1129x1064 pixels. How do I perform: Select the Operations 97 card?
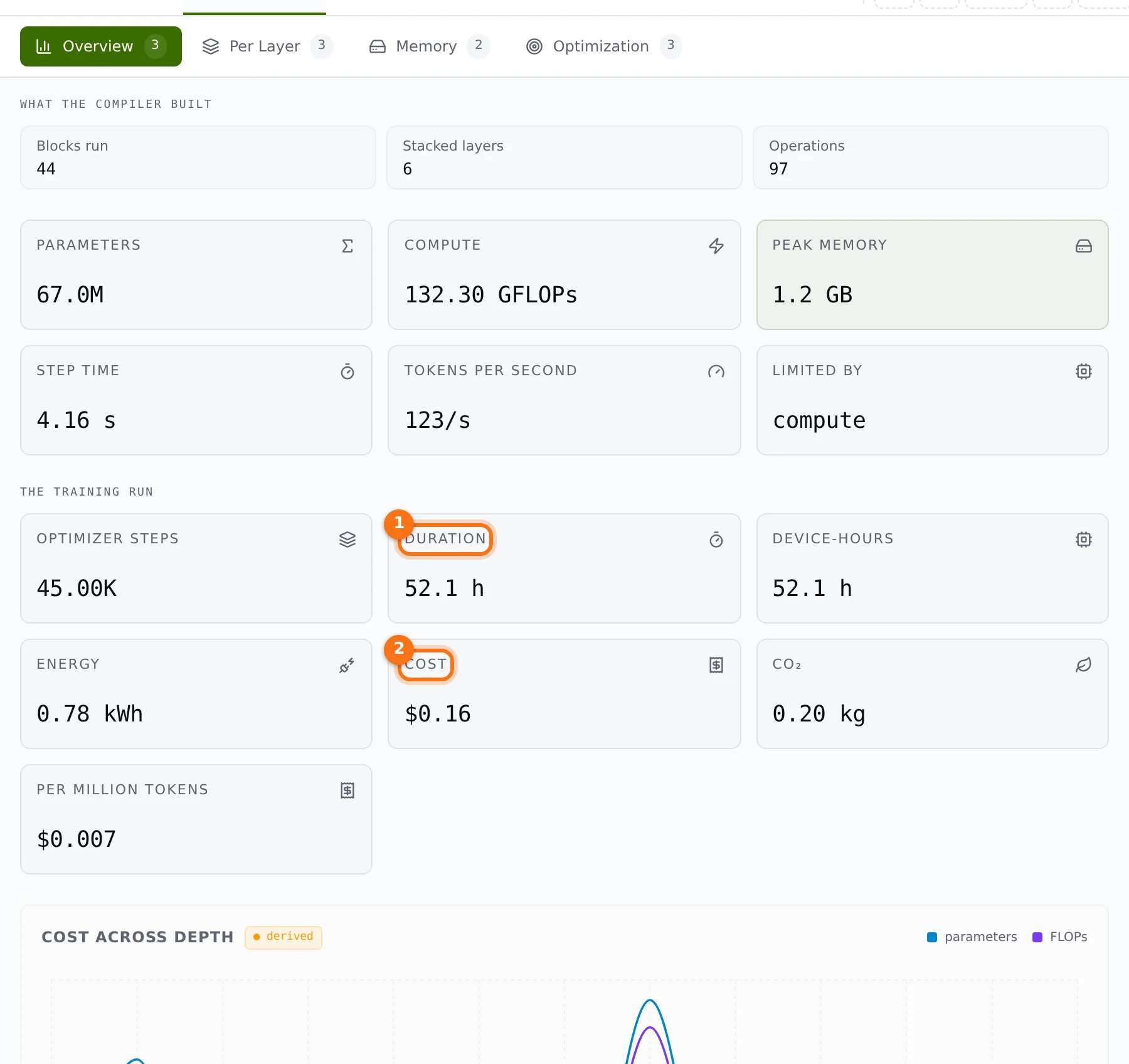click(931, 157)
